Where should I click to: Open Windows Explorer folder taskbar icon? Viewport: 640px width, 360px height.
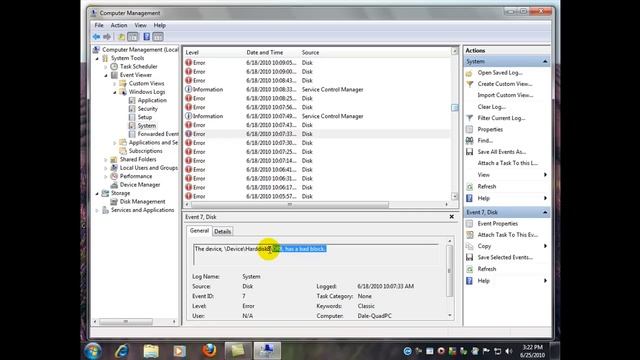(x=151, y=351)
